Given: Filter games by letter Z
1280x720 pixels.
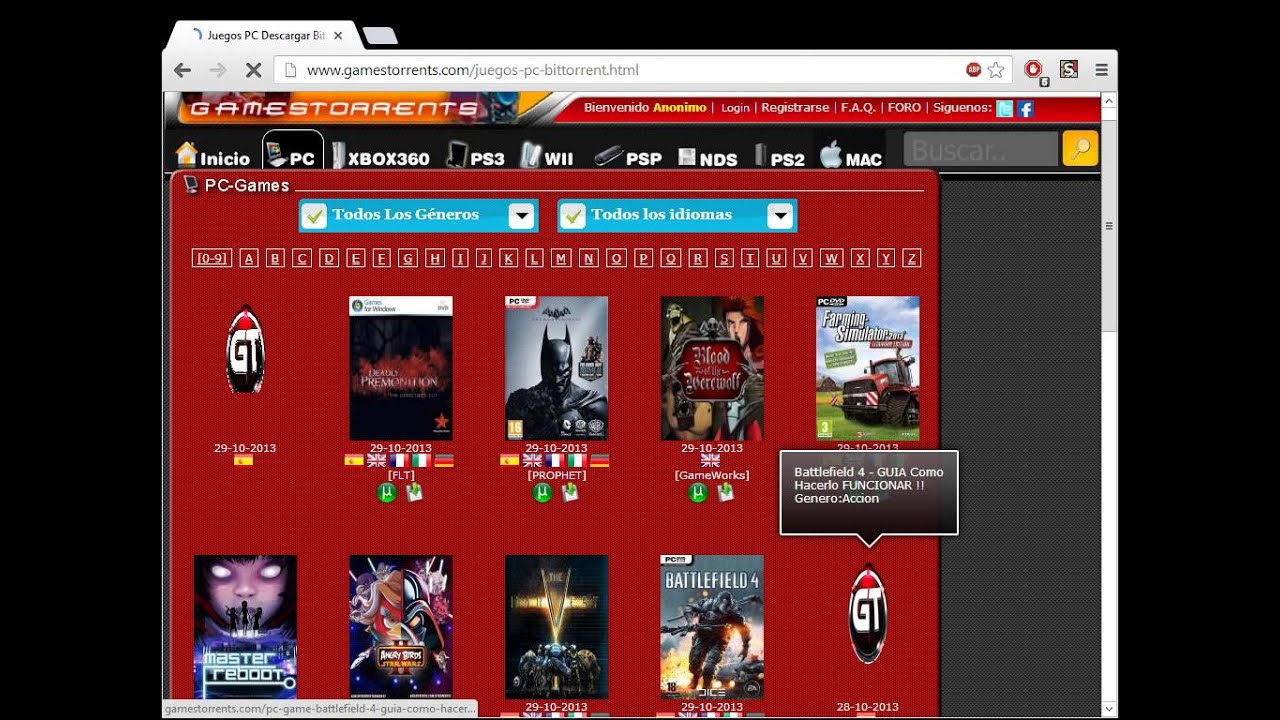Looking at the screenshot, I should 911,258.
